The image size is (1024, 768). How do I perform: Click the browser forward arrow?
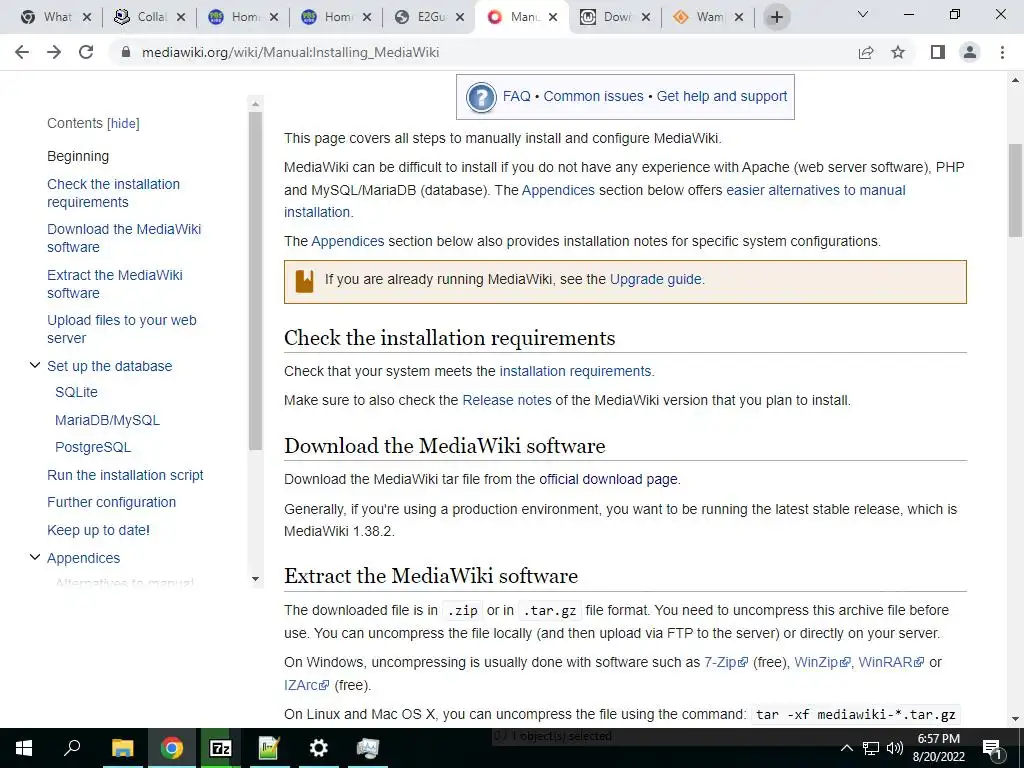[54, 52]
